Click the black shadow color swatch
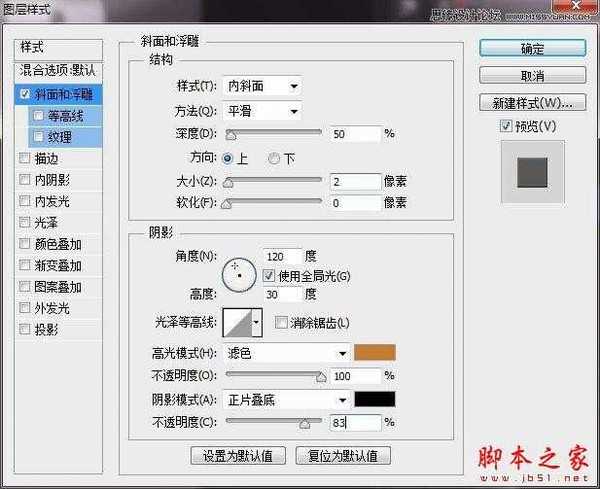600x489 pixels. [x=375, y=399]
